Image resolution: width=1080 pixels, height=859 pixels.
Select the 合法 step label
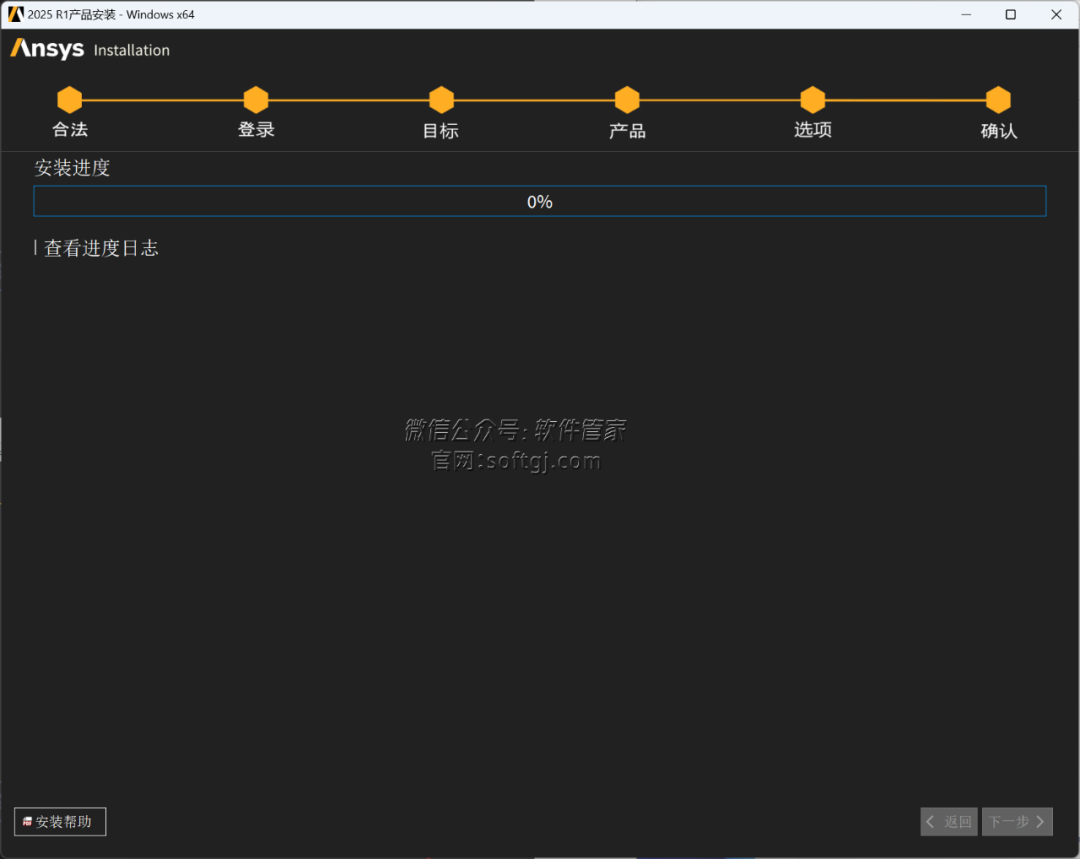[x=70, y=130]
